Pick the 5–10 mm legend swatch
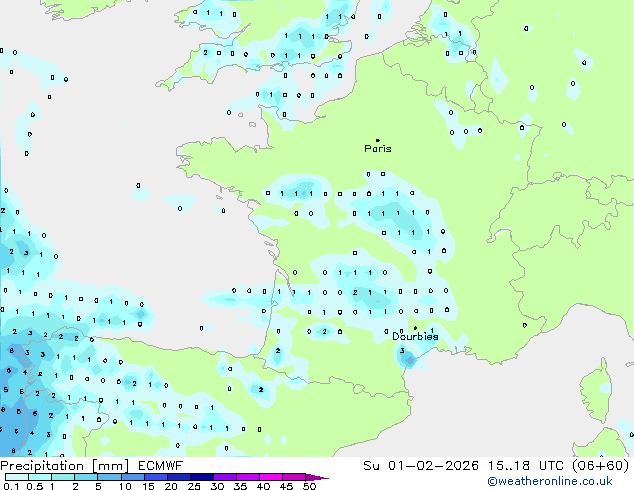This screenshot has height=490, width=634. (x=109, y=477)
